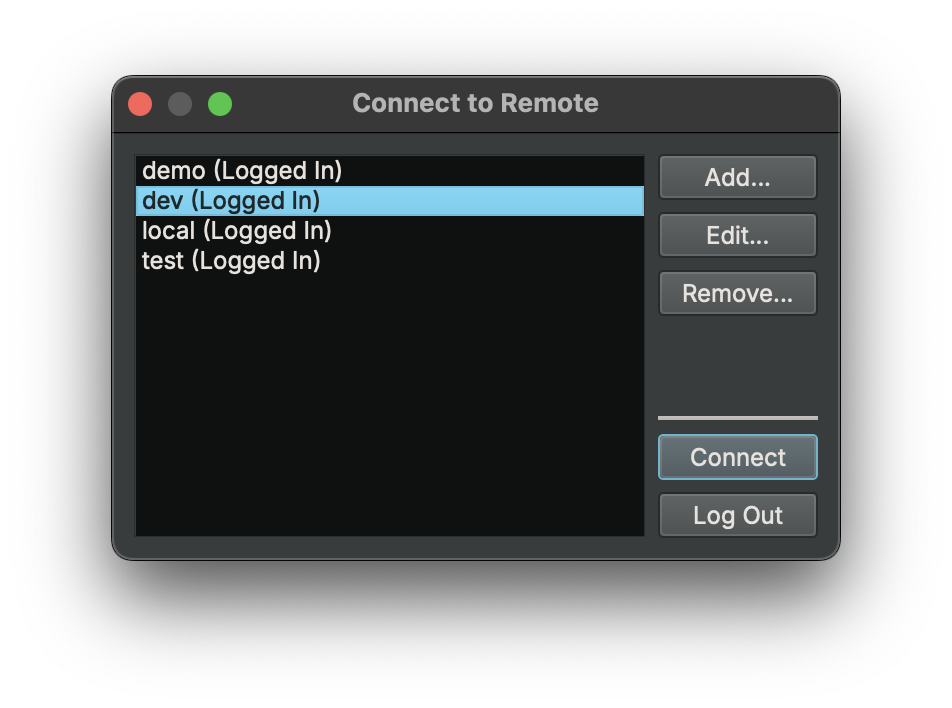Click the separator line above Connect

coord(737,417)
